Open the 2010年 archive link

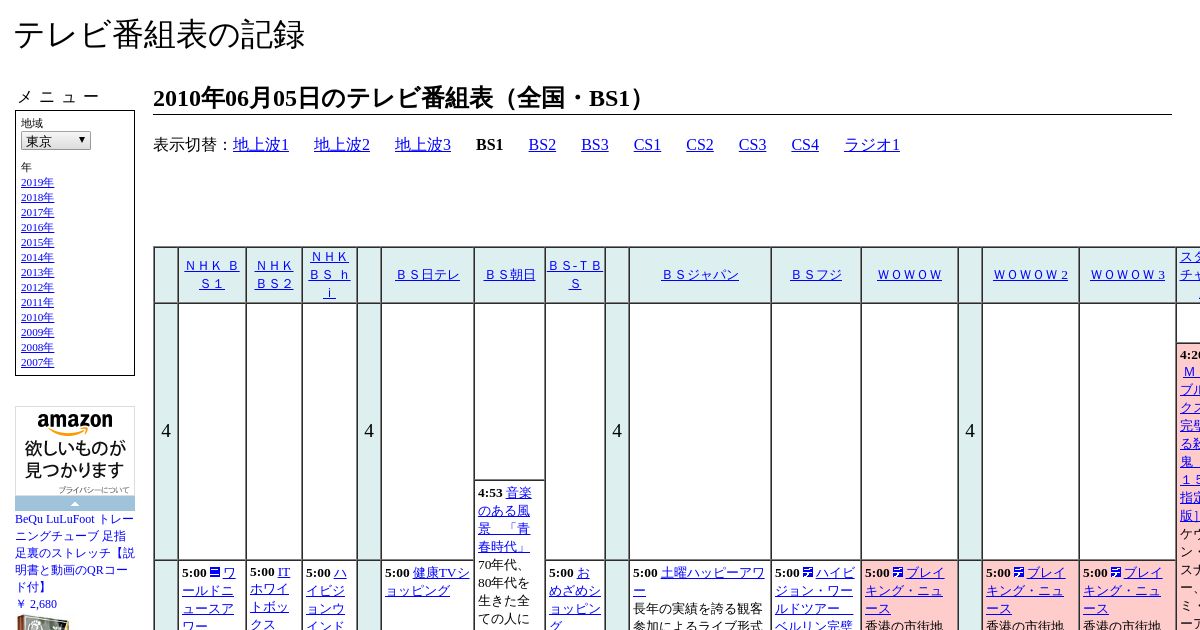(x=37, y=318)
